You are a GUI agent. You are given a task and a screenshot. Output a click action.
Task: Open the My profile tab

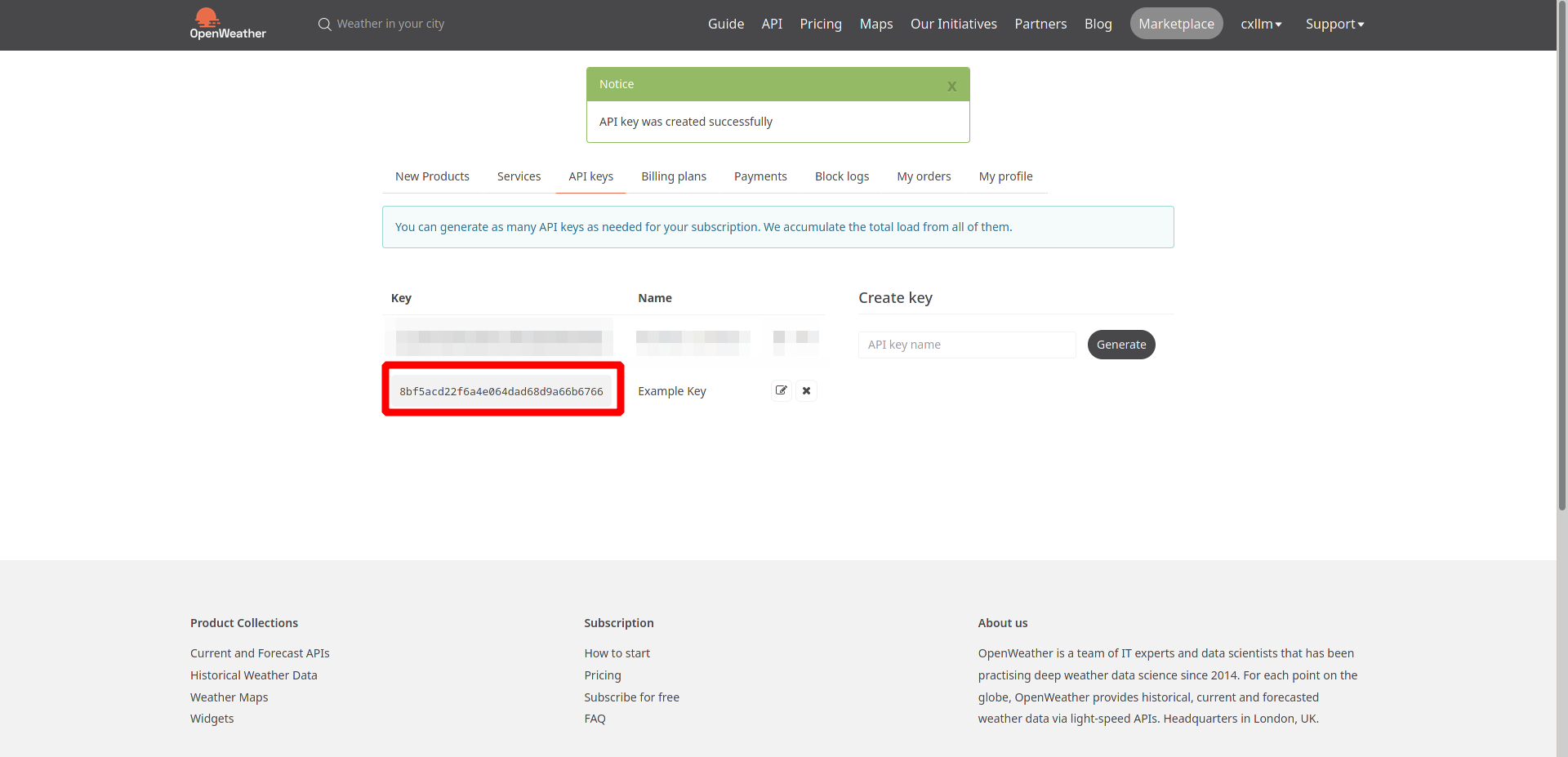[1005, 176]
